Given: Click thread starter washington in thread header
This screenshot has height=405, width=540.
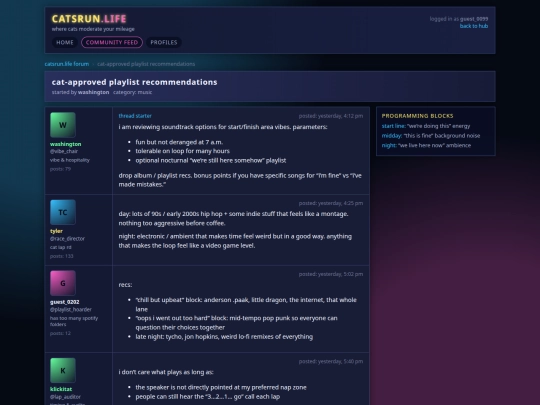Looking at the screenshot, I should [93, 92].
